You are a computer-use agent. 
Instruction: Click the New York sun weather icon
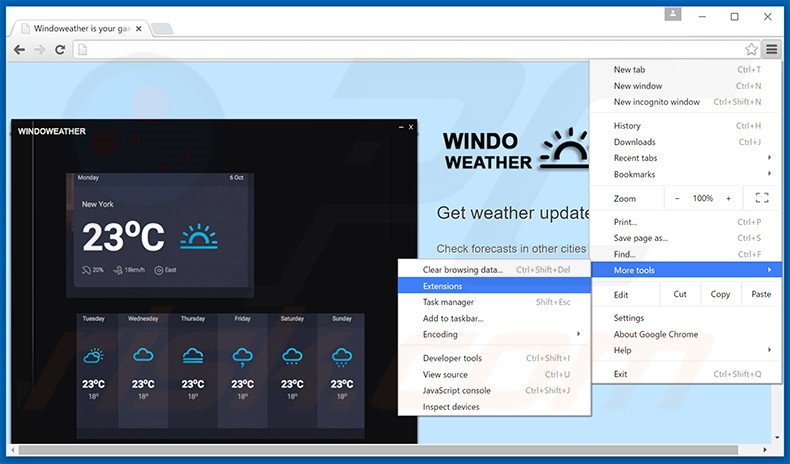[x=199, y=236]
